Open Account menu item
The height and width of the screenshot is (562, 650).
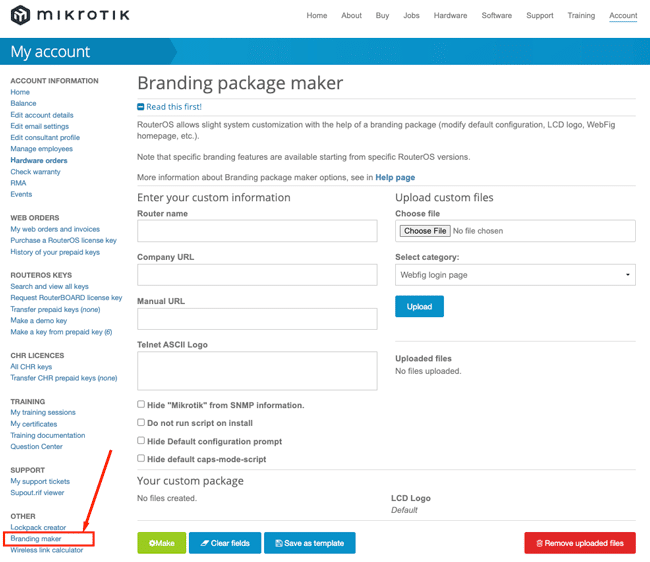pyautogui.click(x=623, y=16)
